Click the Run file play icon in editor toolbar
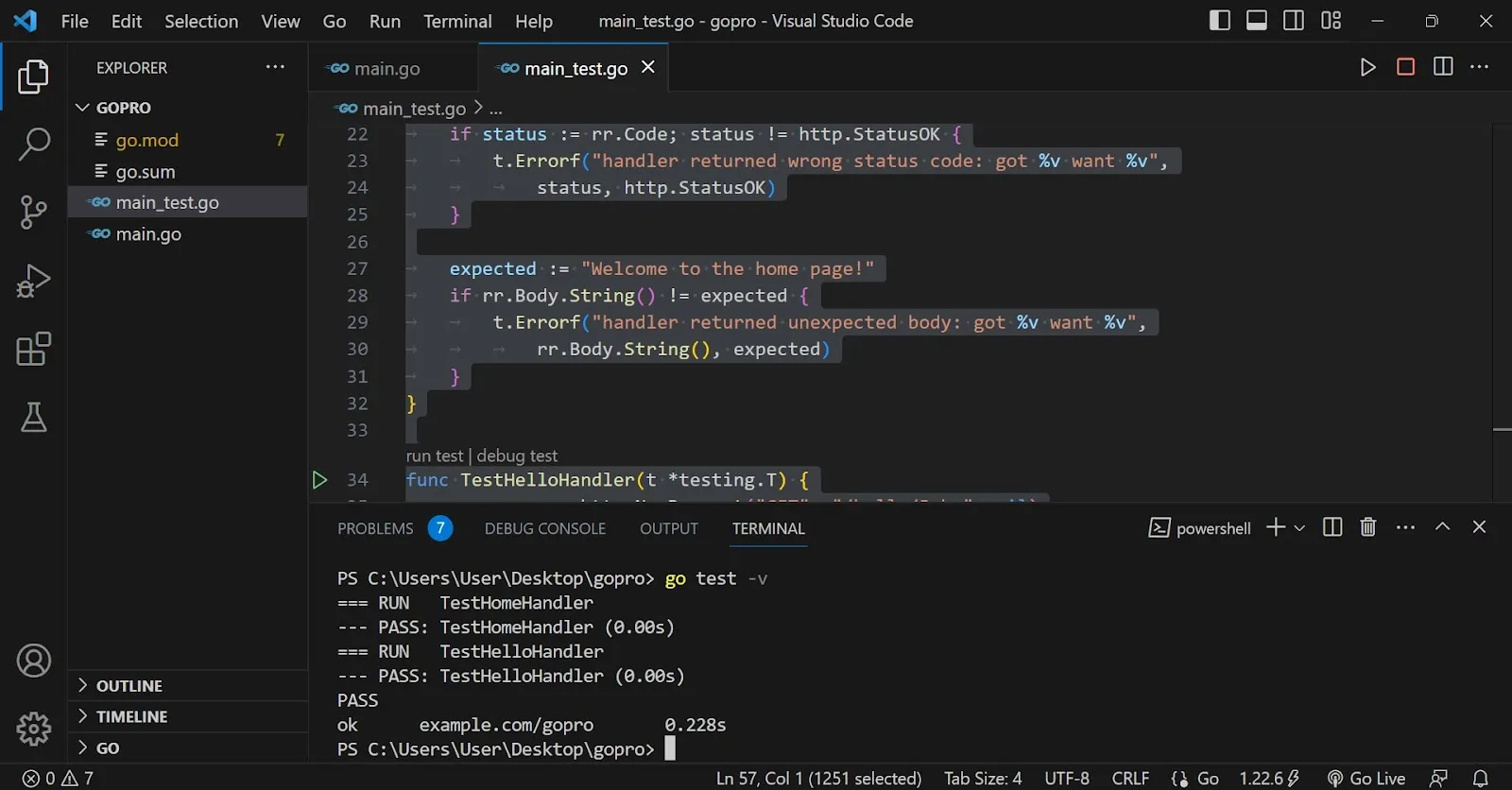 click(x=1367, y=67)
